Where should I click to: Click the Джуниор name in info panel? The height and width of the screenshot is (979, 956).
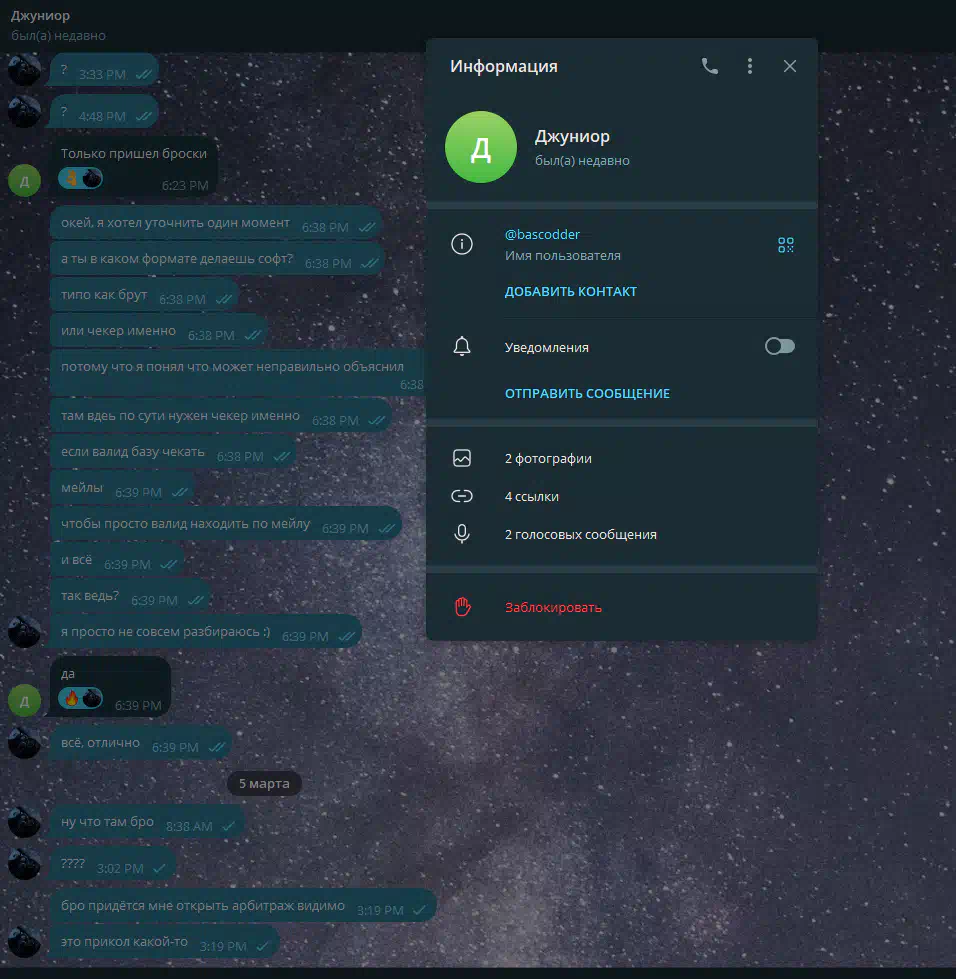coord(572,136)
